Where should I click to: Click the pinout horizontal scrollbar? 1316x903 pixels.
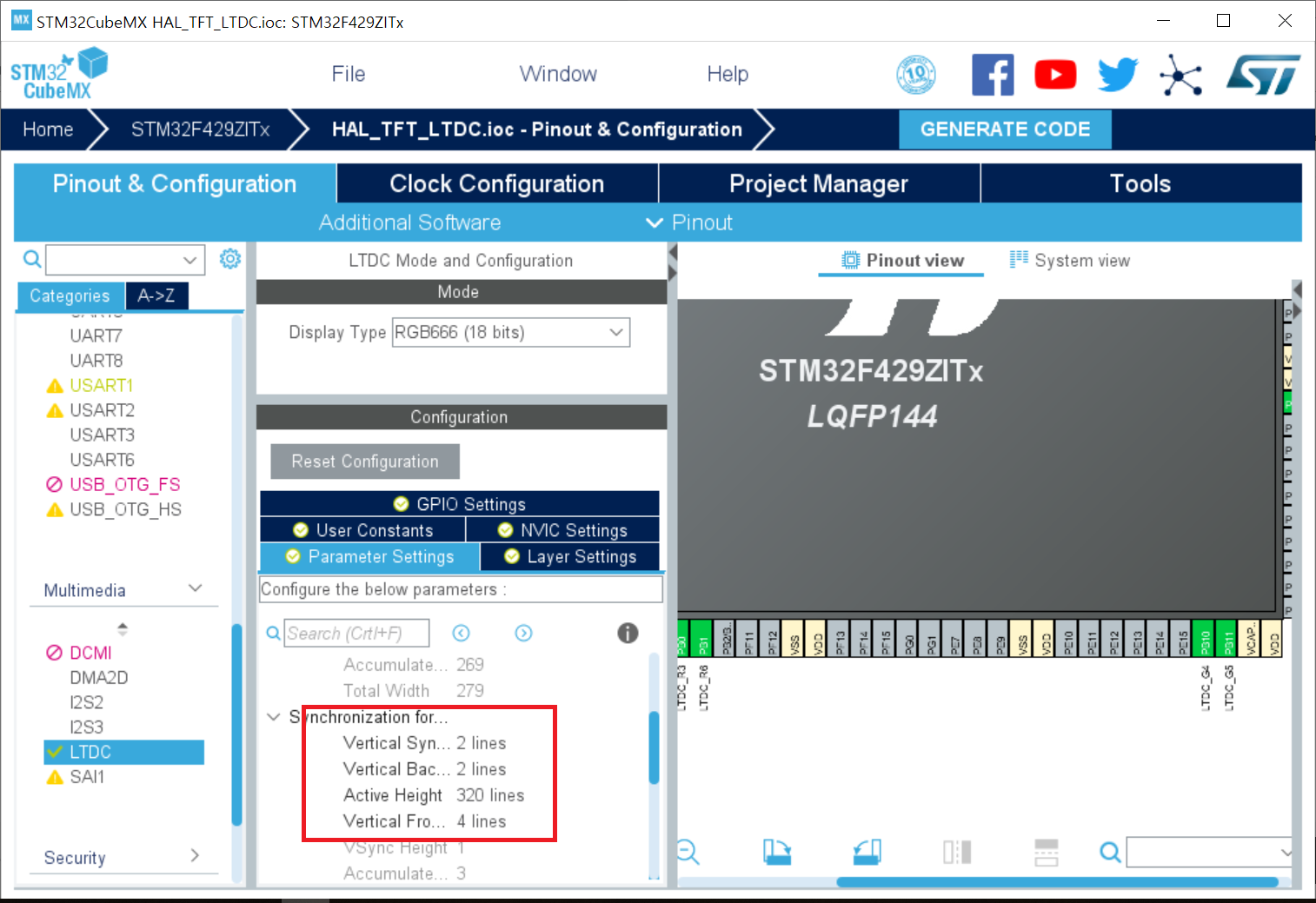click(x=1057, y=881)
